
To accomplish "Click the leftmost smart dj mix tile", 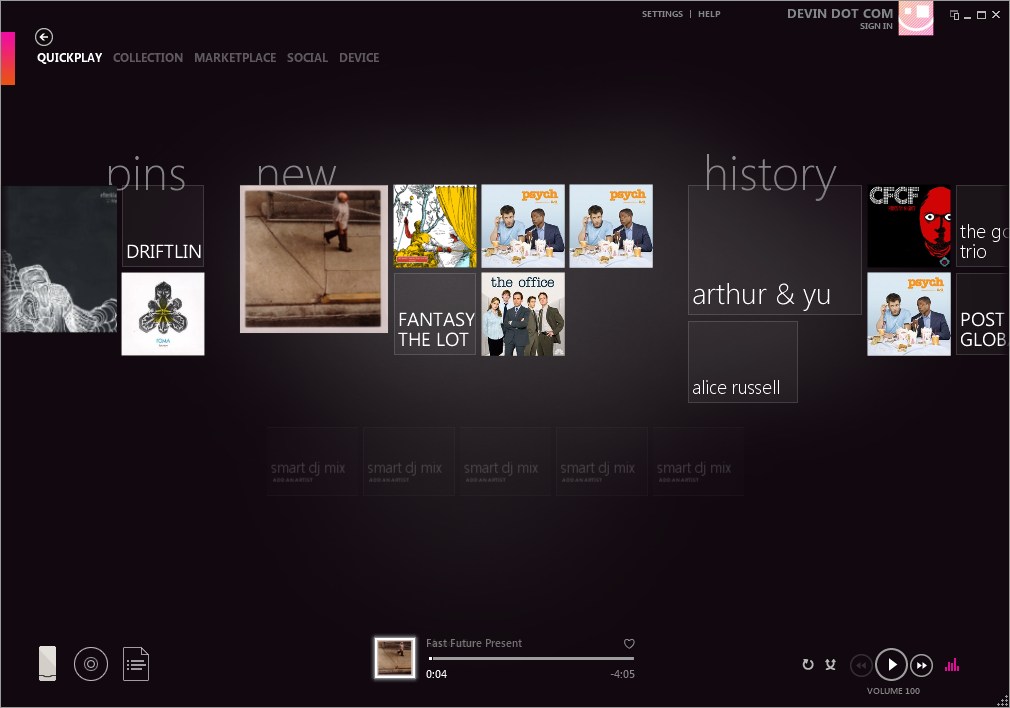I will coord(312,461).
